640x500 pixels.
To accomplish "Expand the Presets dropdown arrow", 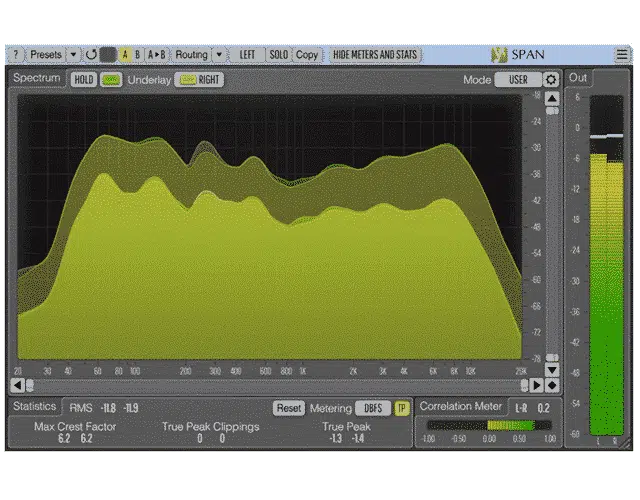I will click(x=73, y=54).
